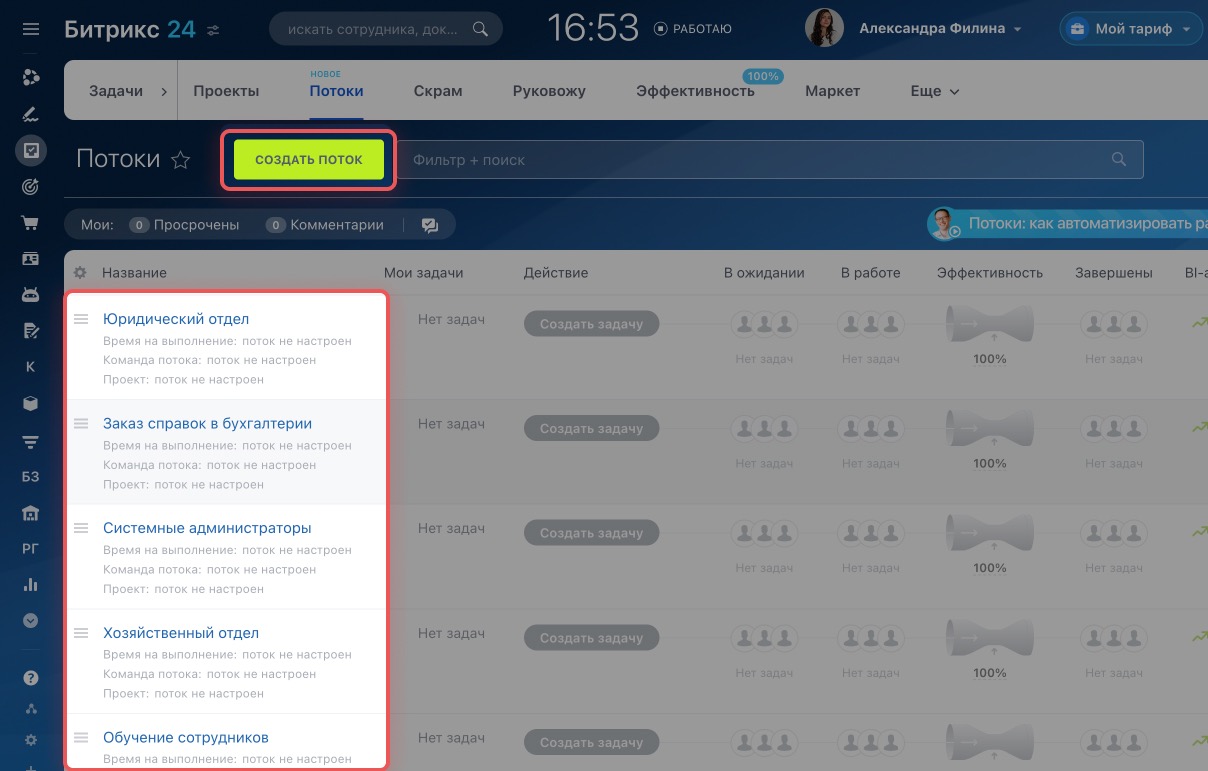Click the mark-all-comments-read chat icon
1208x771 pixels.
(x=430, y=226)
